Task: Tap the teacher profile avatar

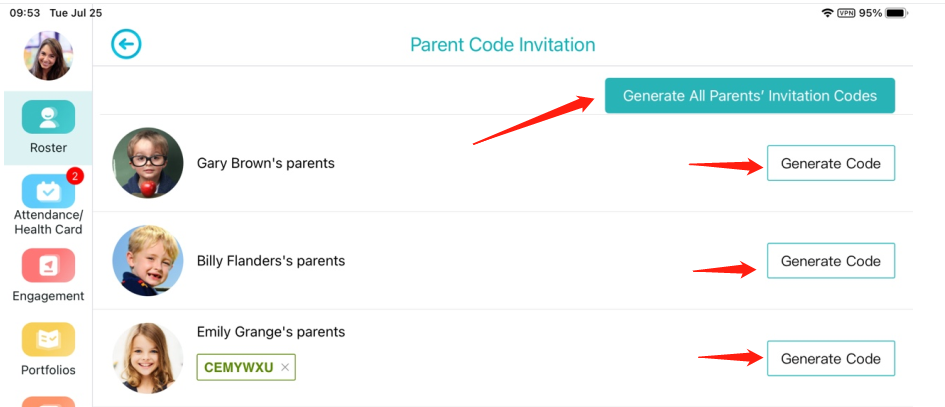Action: click(48, 55)
